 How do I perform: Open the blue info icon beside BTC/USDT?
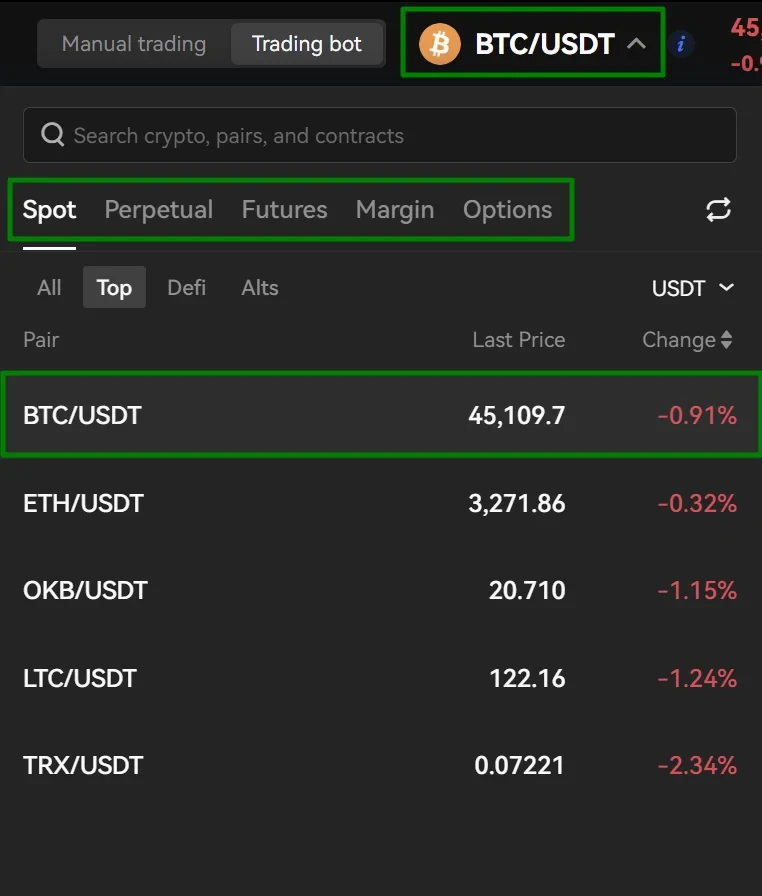680,44
